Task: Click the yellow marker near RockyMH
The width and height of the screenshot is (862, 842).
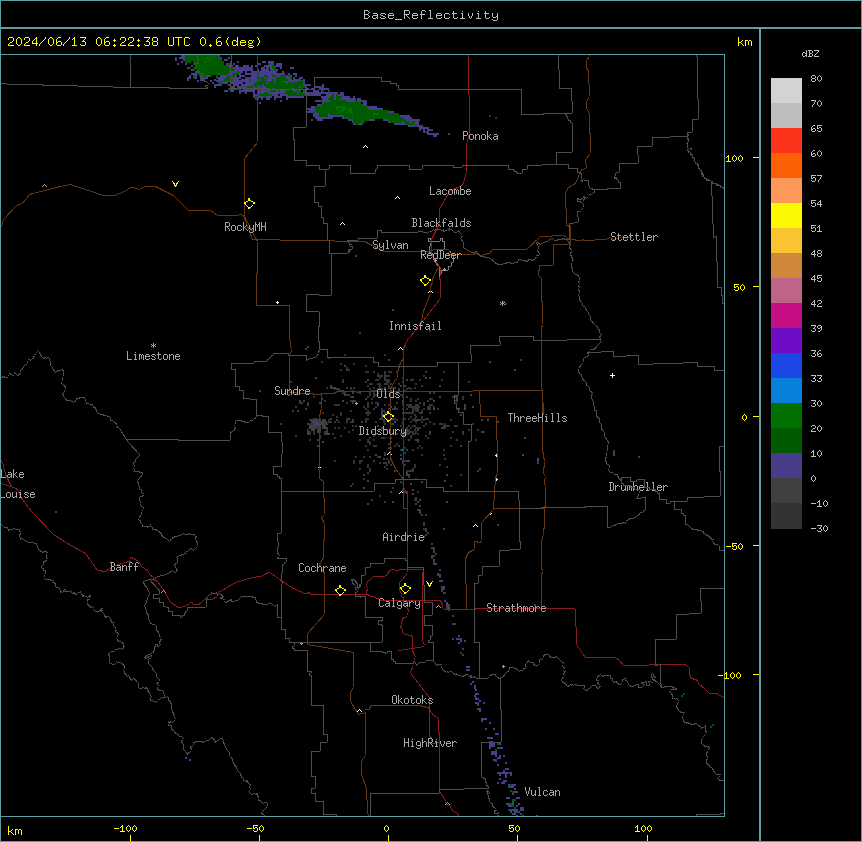Action: pyautogui.click(x=250, y=204)
